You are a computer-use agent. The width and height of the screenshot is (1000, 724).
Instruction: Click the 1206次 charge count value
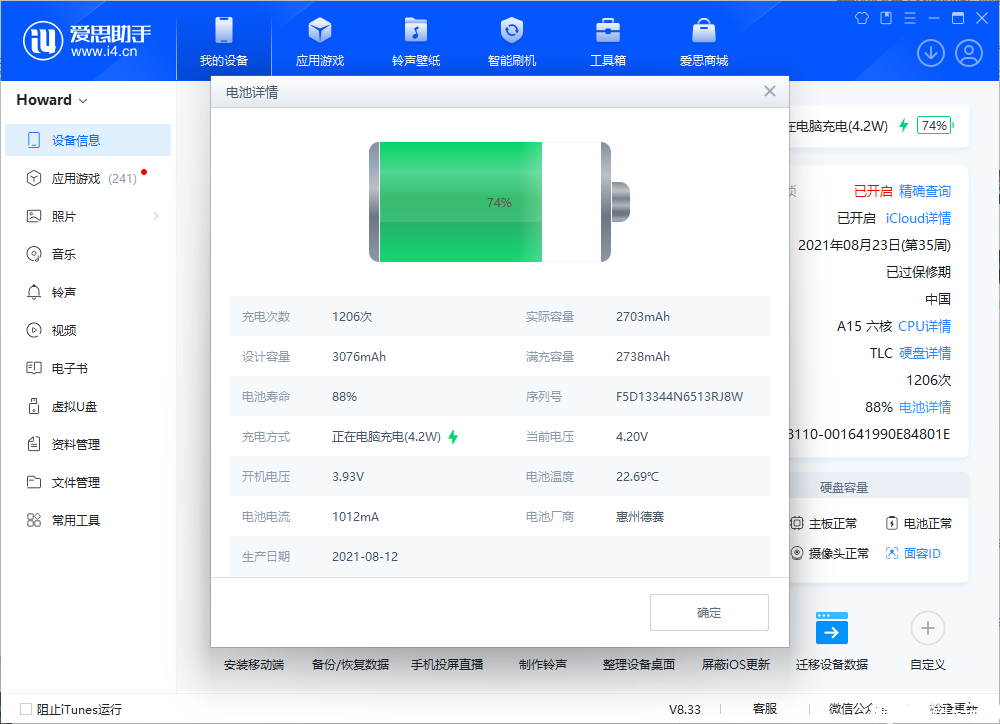[x=351, y=316]
